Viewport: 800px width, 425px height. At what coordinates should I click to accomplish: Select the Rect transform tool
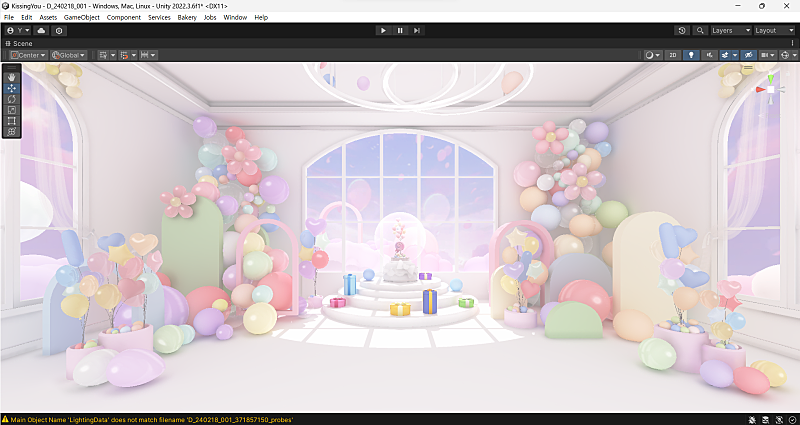pos(12,121)
